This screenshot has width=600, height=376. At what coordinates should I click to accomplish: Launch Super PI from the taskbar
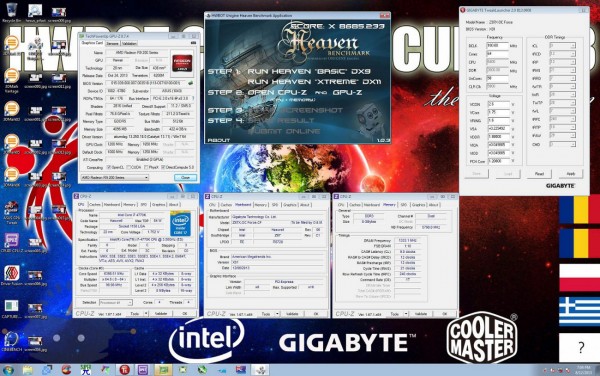(x=85, y=370)
